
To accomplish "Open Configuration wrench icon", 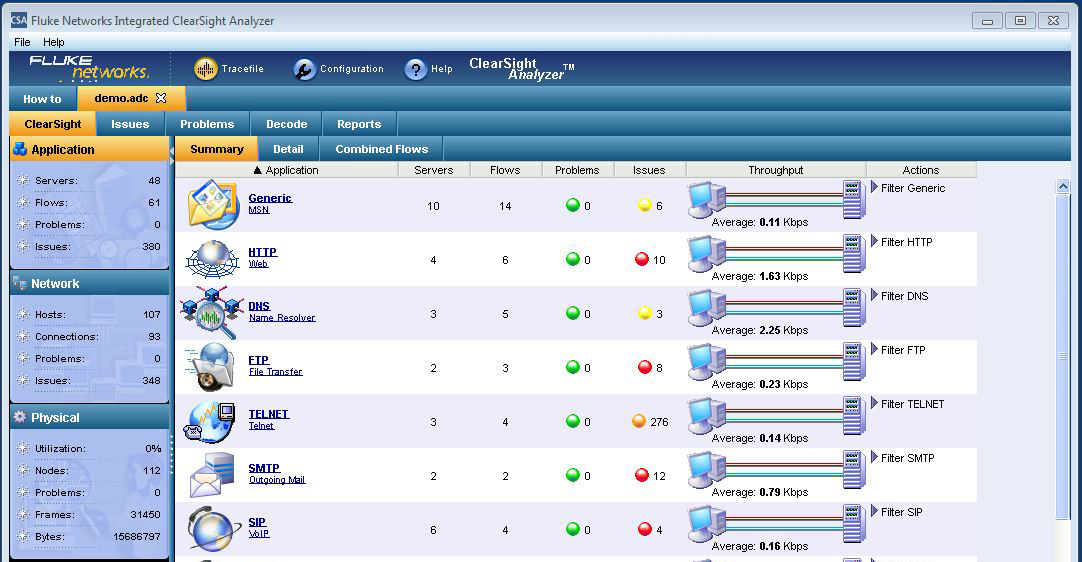I will point(304,69).
